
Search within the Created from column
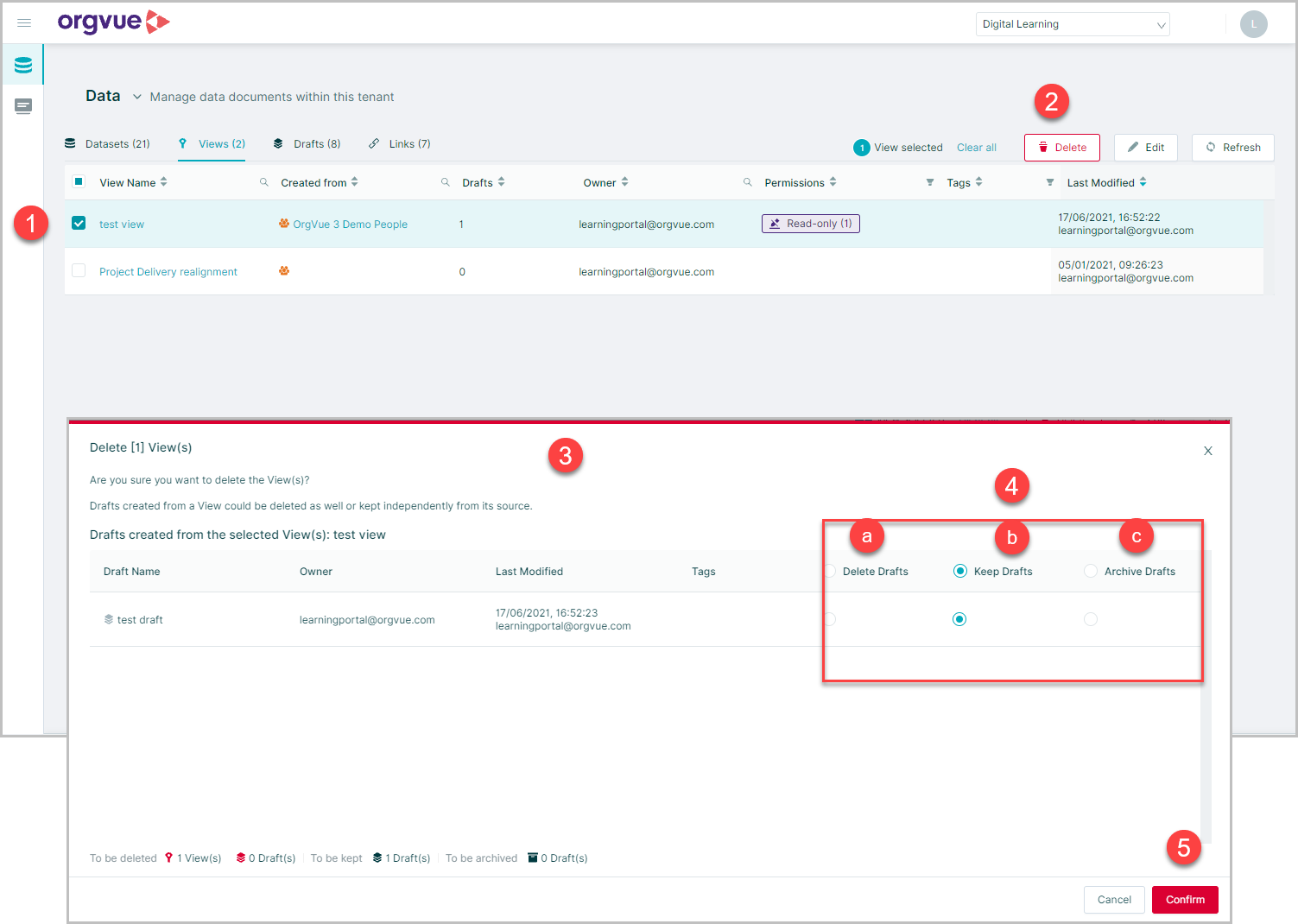pos(446,182)
